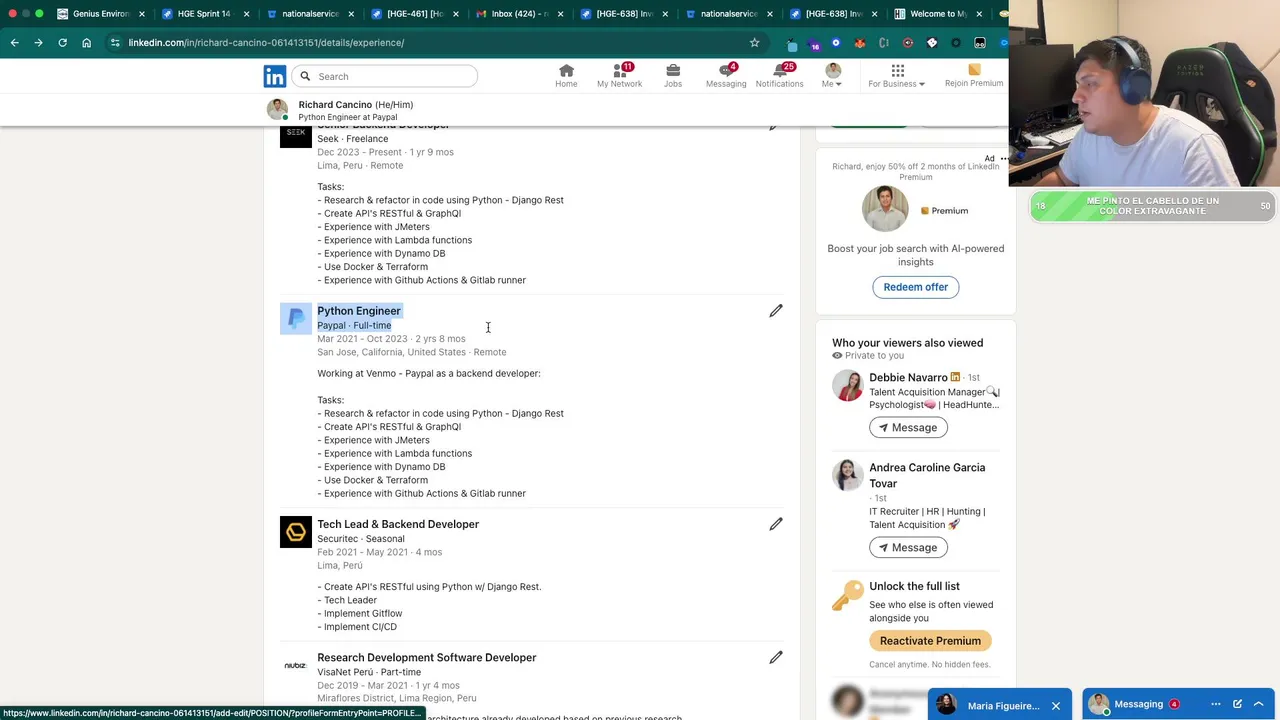
Task: Edit the Research Development Software Developer position
Action: [x=776, y=657]
